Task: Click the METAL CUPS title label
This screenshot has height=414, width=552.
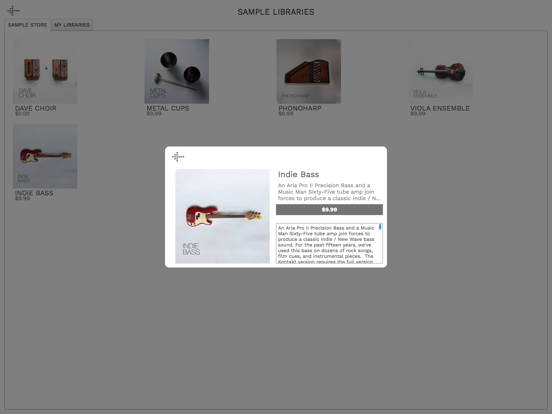Action: (168, 108)
